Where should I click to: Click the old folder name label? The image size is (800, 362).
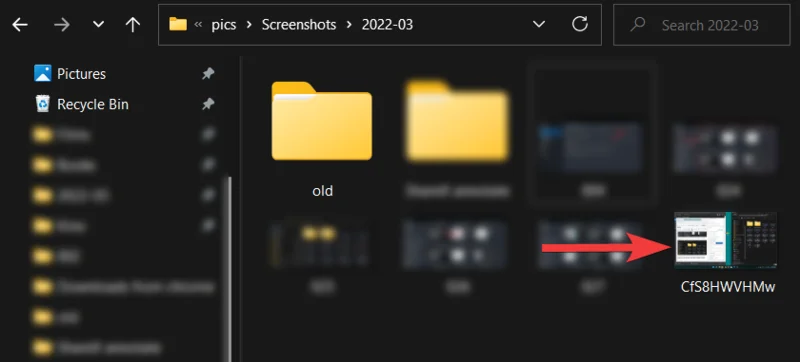(322, 191)
